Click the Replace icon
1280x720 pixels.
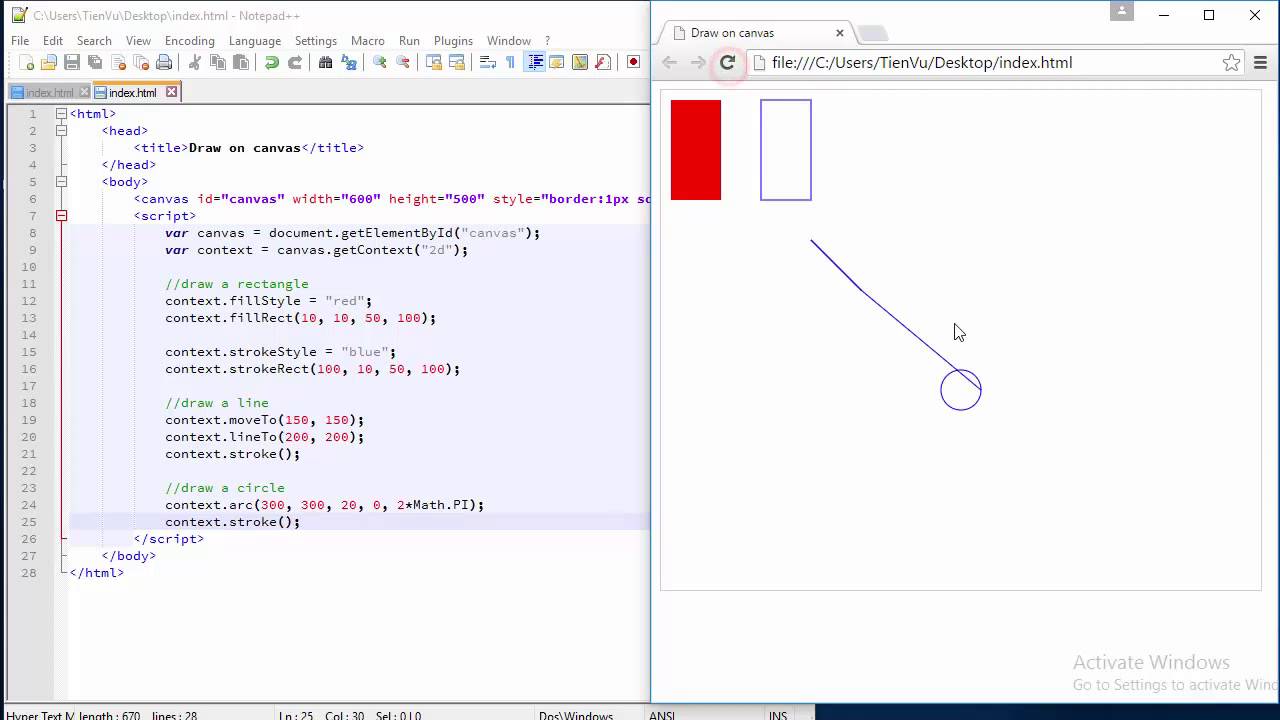(349, 62)
